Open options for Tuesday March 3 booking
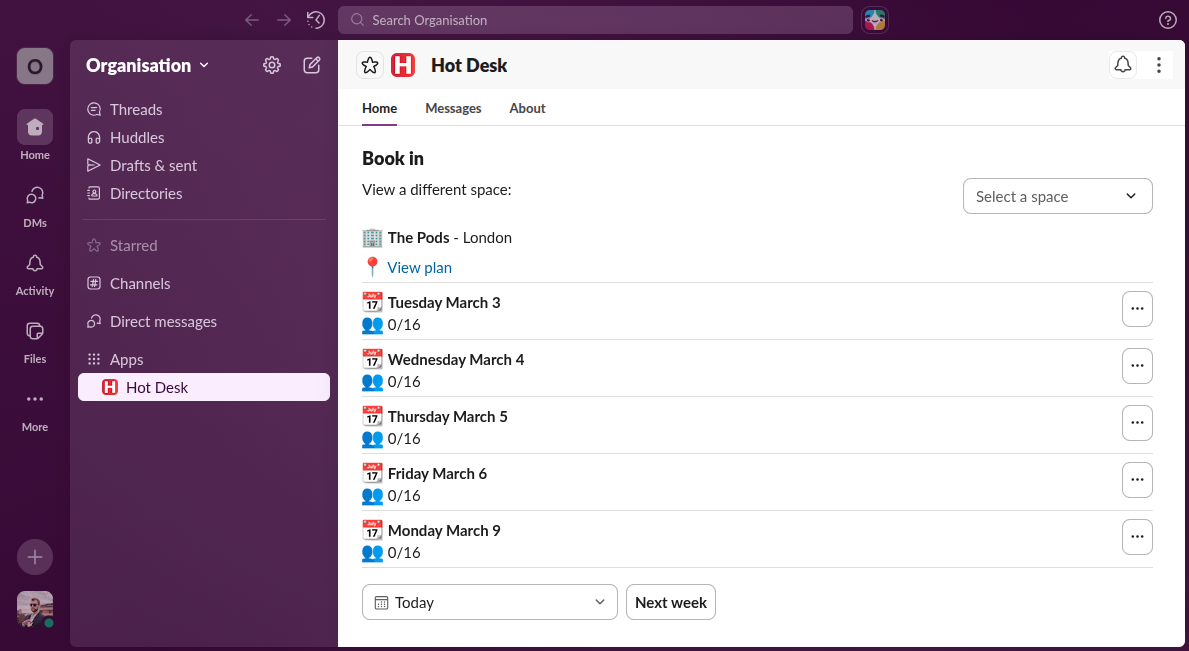The width and height of the screenshot is (1189, 651). 1137,309
